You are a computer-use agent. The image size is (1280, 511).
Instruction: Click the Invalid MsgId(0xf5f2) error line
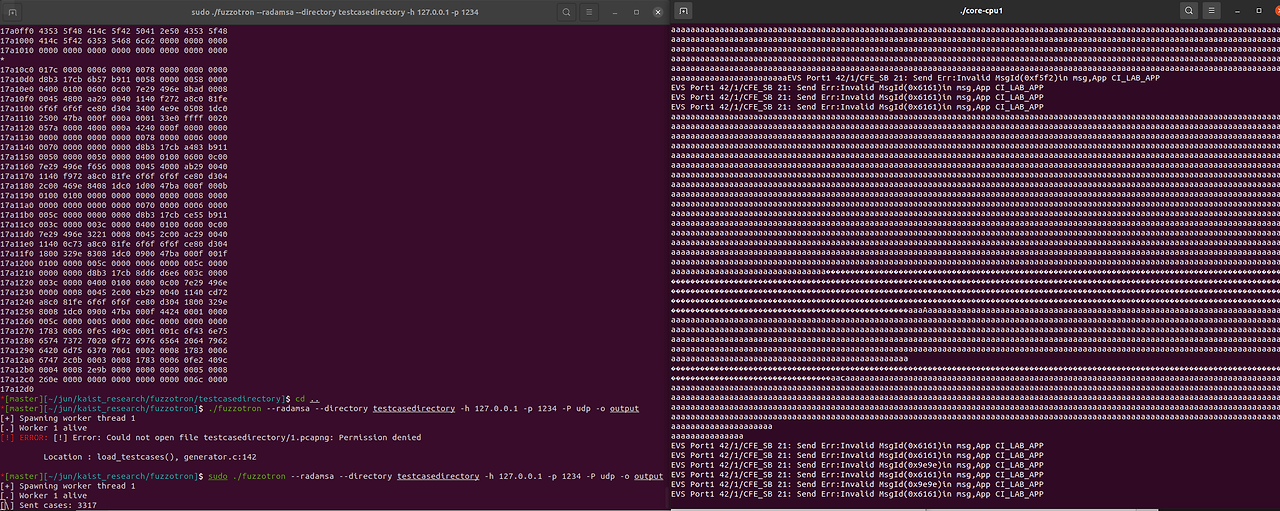click(x=974, y=78)
